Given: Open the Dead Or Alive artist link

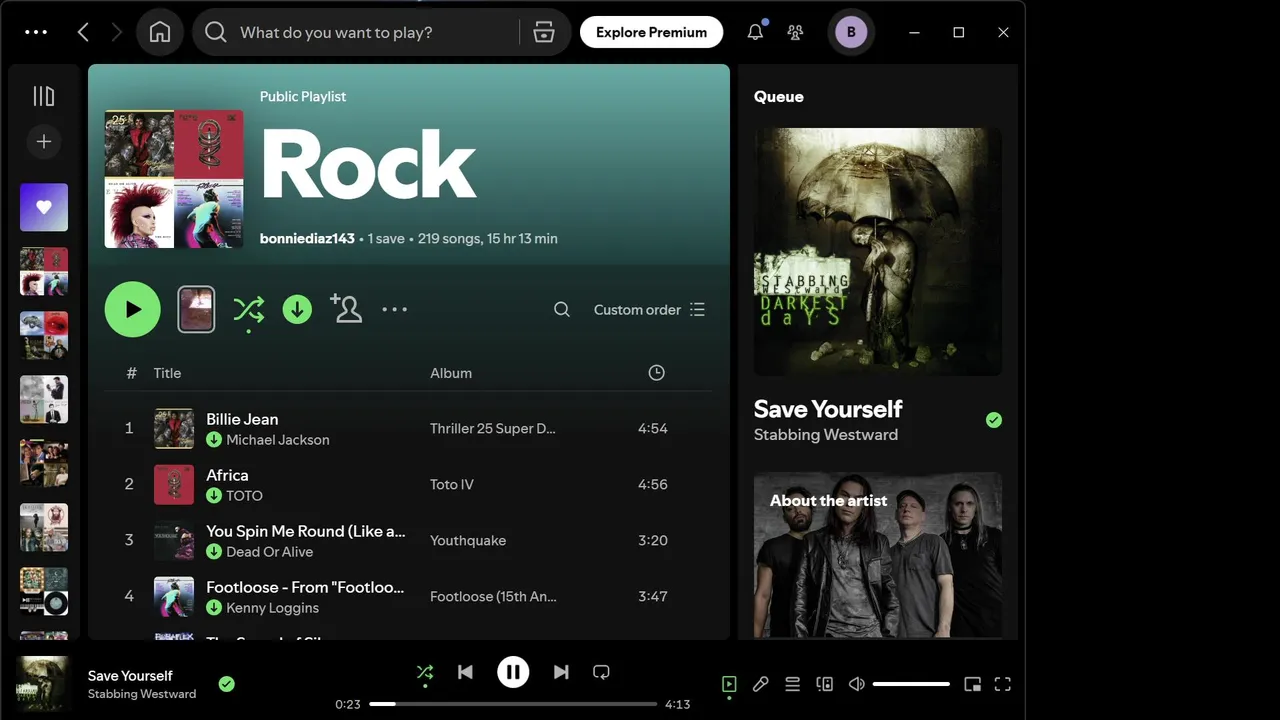Looking at the screenshot, I should (x=270, y=552).
